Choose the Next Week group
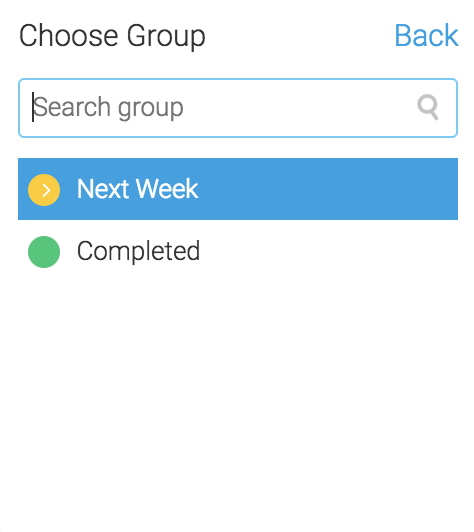474x532 pixels. coord(238,189)
